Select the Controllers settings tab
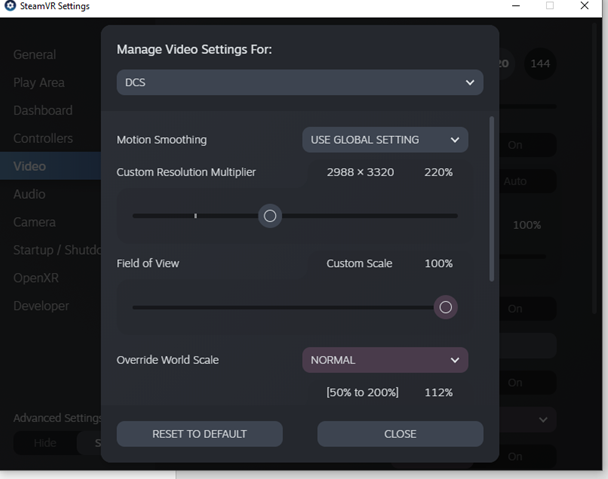 [43, 138]
